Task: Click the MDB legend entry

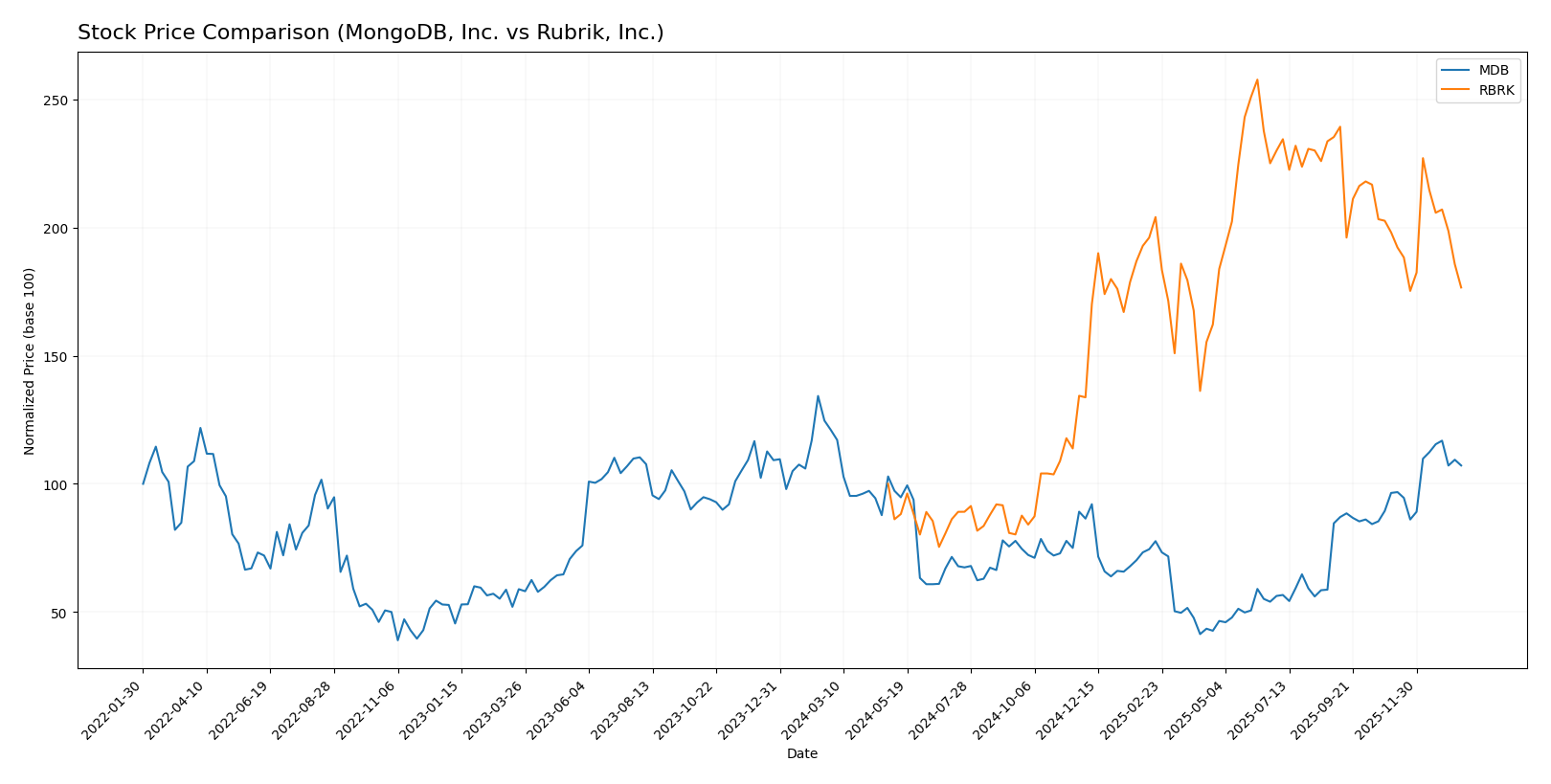Action: tap(1477, 71)
